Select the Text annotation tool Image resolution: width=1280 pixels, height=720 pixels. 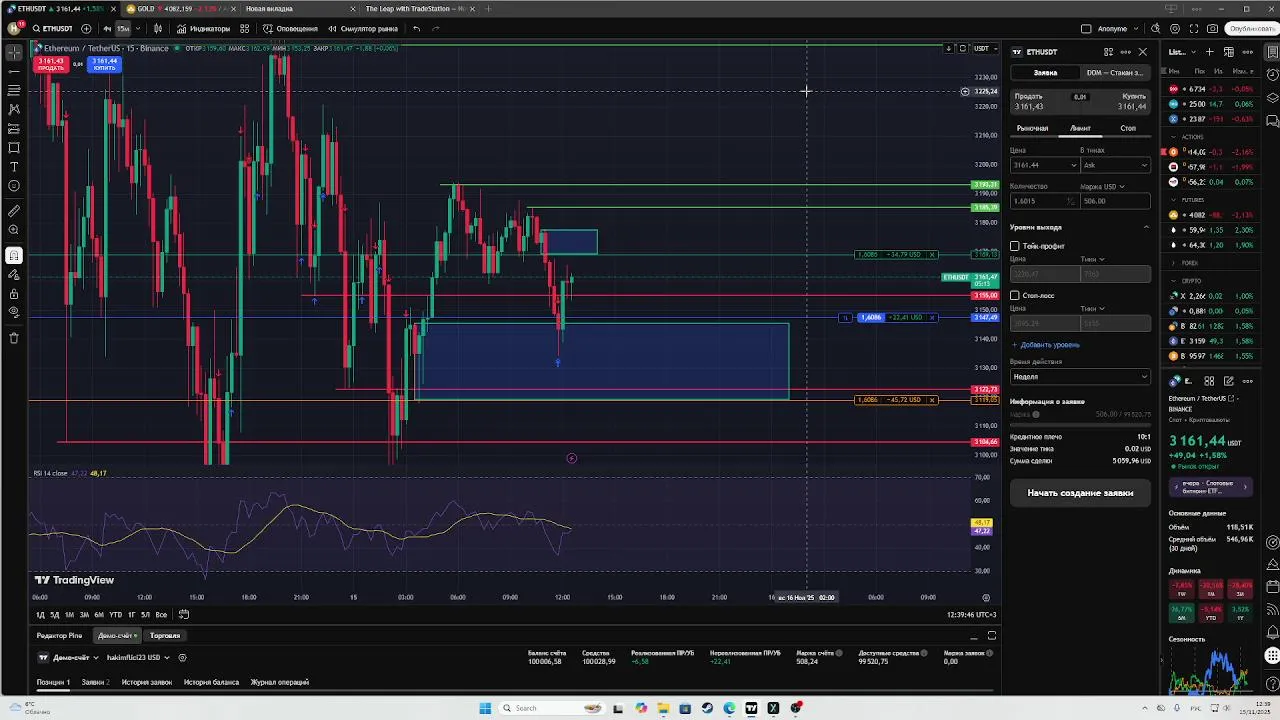pos(14,166)
